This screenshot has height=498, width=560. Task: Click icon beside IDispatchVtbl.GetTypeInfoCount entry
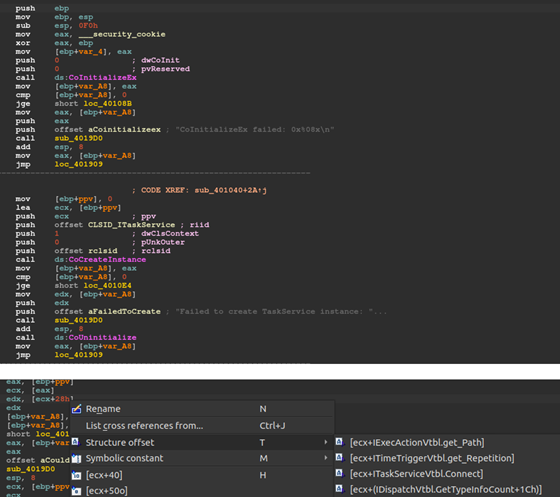[x=339, y=489]
